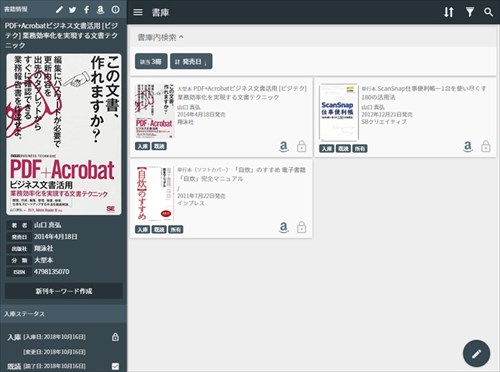This screenshot has height=372, width=500.
Task: Open the sort order icon in top bar
Action: click(449, 12)
